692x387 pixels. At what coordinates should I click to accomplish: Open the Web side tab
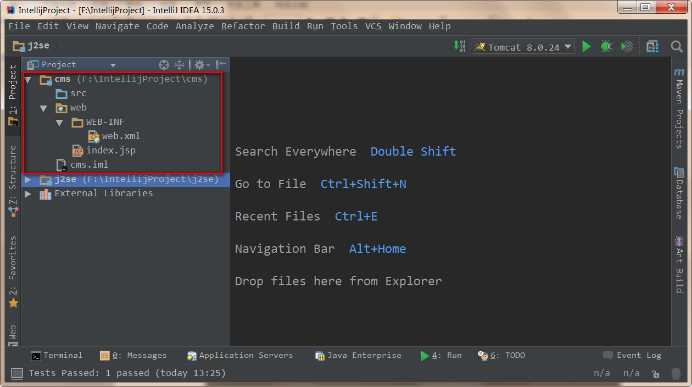click(13, 335)
